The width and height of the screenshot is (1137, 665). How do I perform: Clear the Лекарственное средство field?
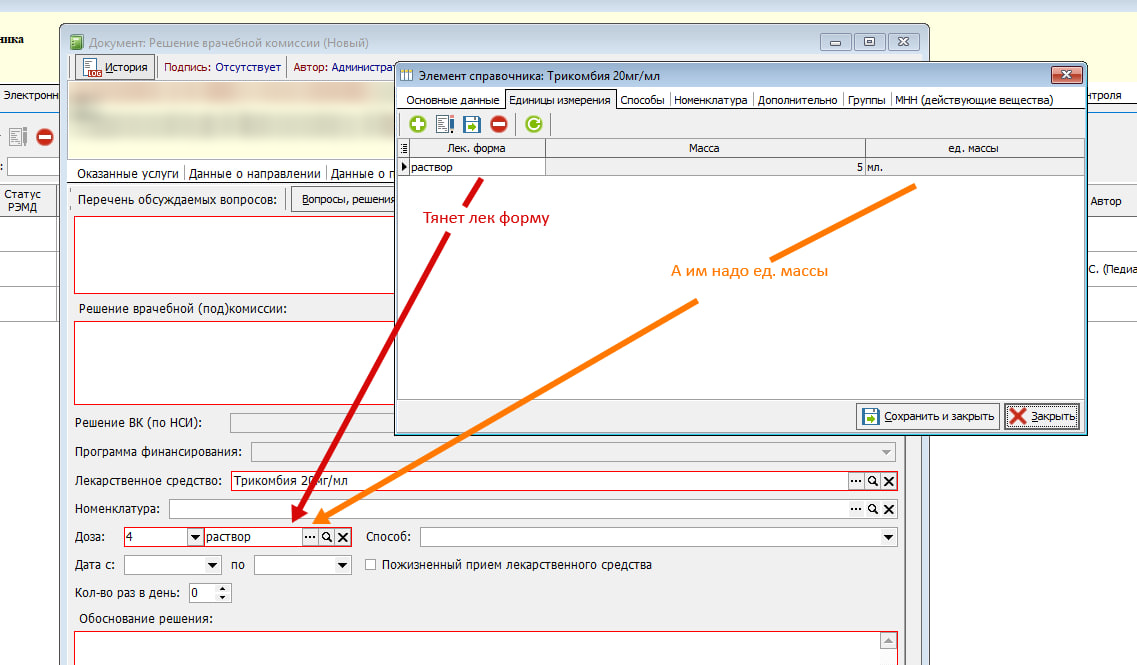[889, 481]
